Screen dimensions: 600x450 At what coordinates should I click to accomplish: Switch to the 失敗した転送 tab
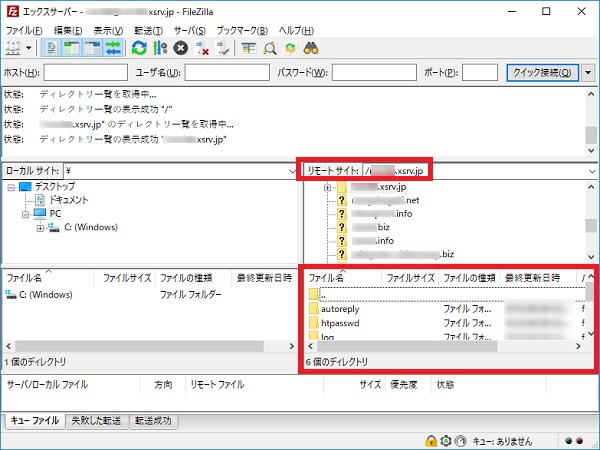click(x=97, y=421)
